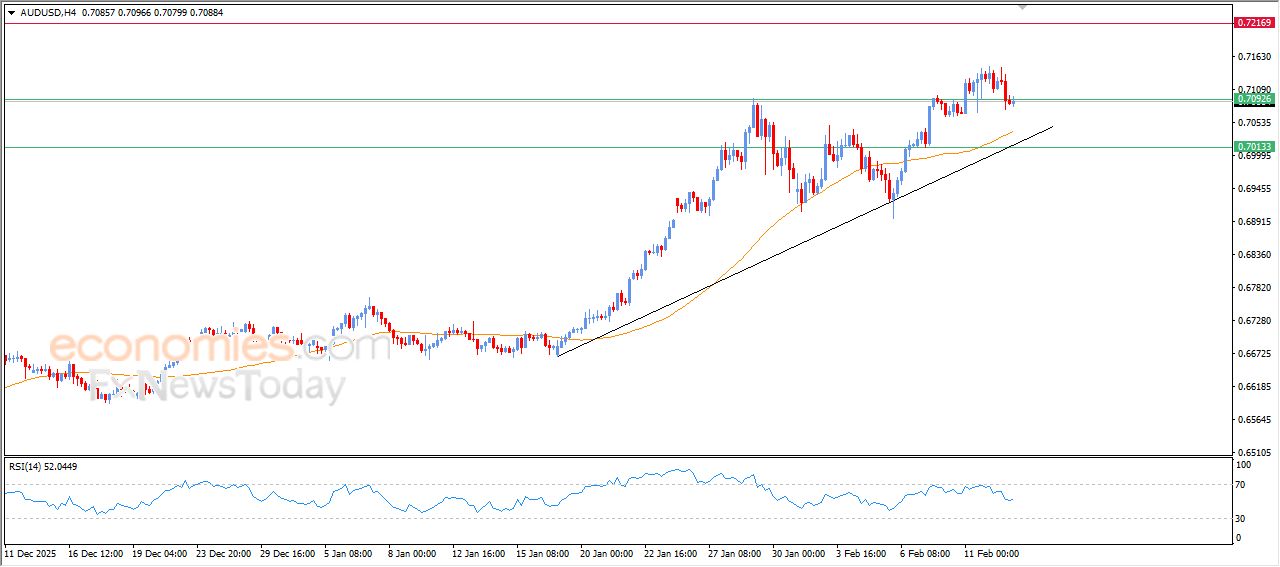The image size is (1280, 567).
Task: Click the 20 Jan 00:00 time label
Action: (x=608, y=552)
